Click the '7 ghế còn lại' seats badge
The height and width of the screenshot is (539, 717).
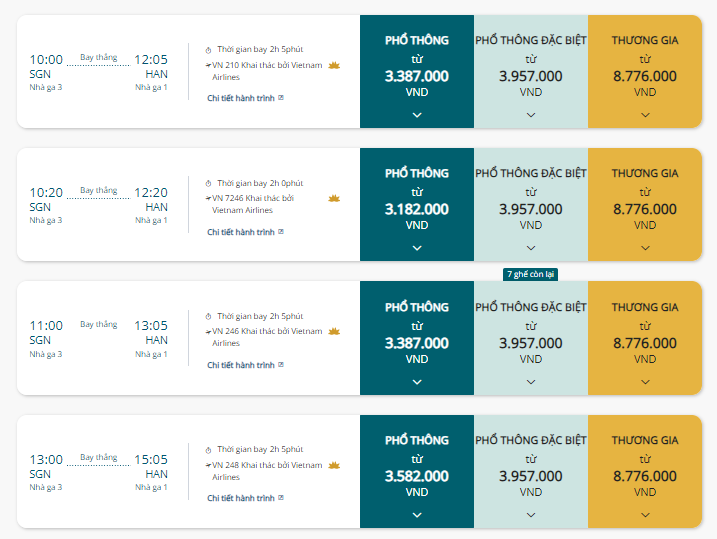point(530,274)
